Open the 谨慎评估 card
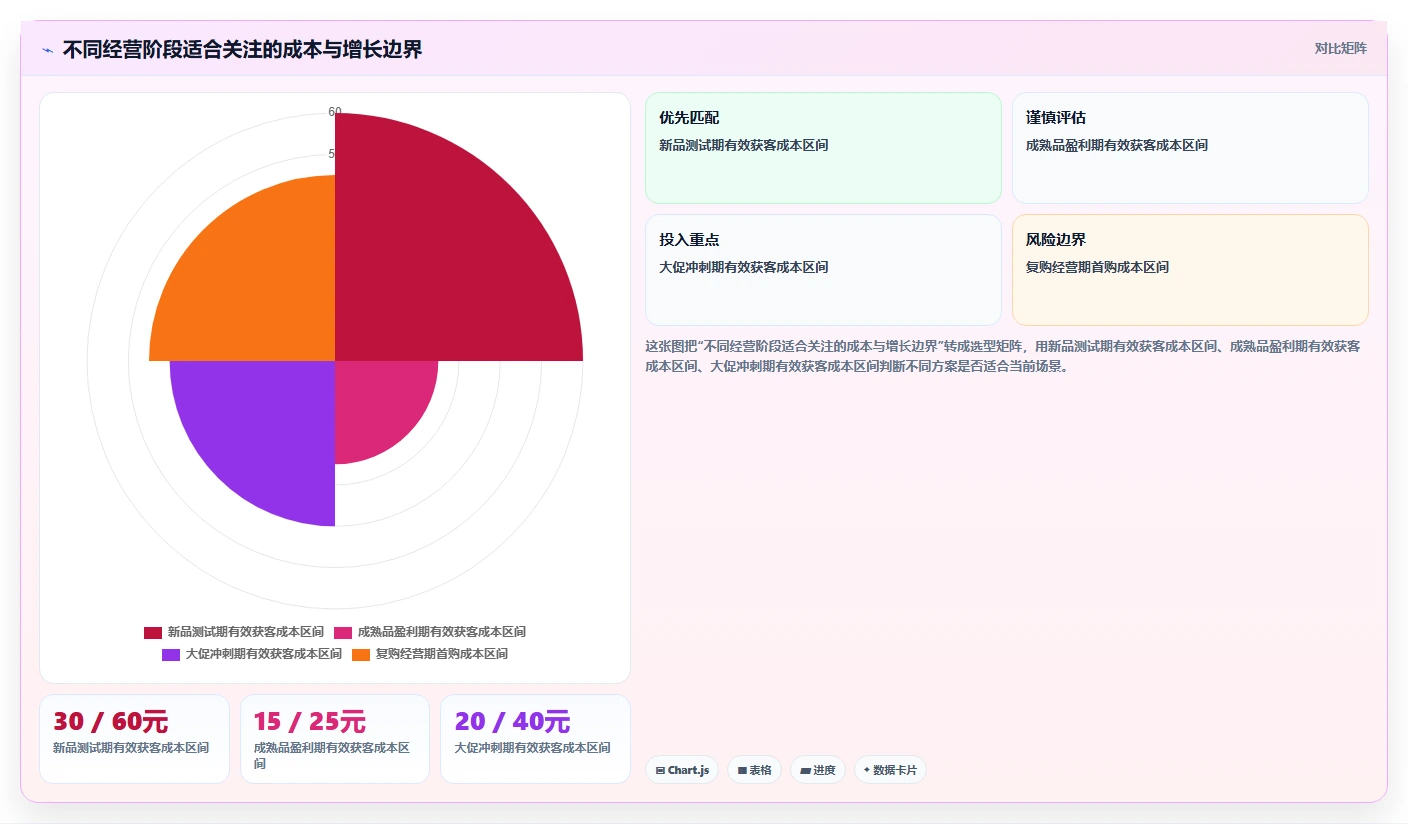1408x824 pixels. coord(1190,148)
